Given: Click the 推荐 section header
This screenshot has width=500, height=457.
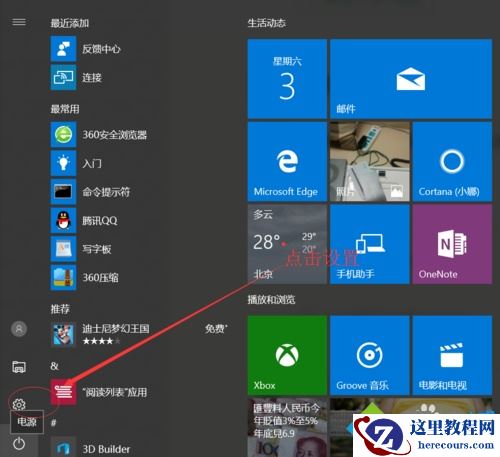Looking at the screenshot, I should (60, 309).
